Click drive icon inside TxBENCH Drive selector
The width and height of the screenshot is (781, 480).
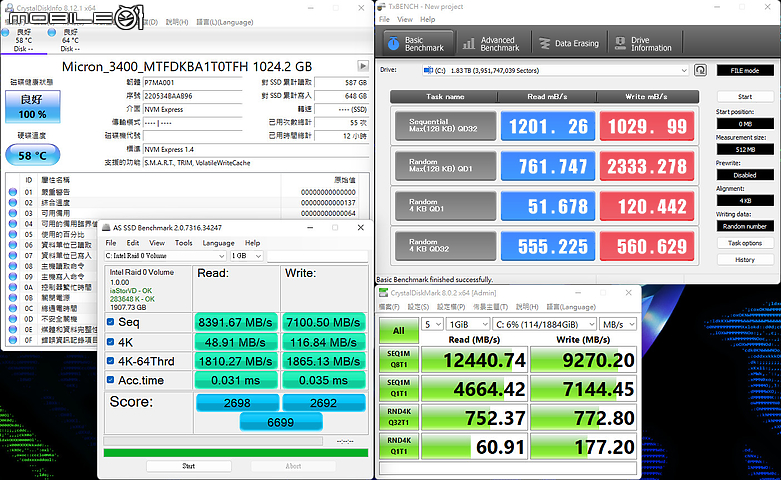(x=428, y=70)
